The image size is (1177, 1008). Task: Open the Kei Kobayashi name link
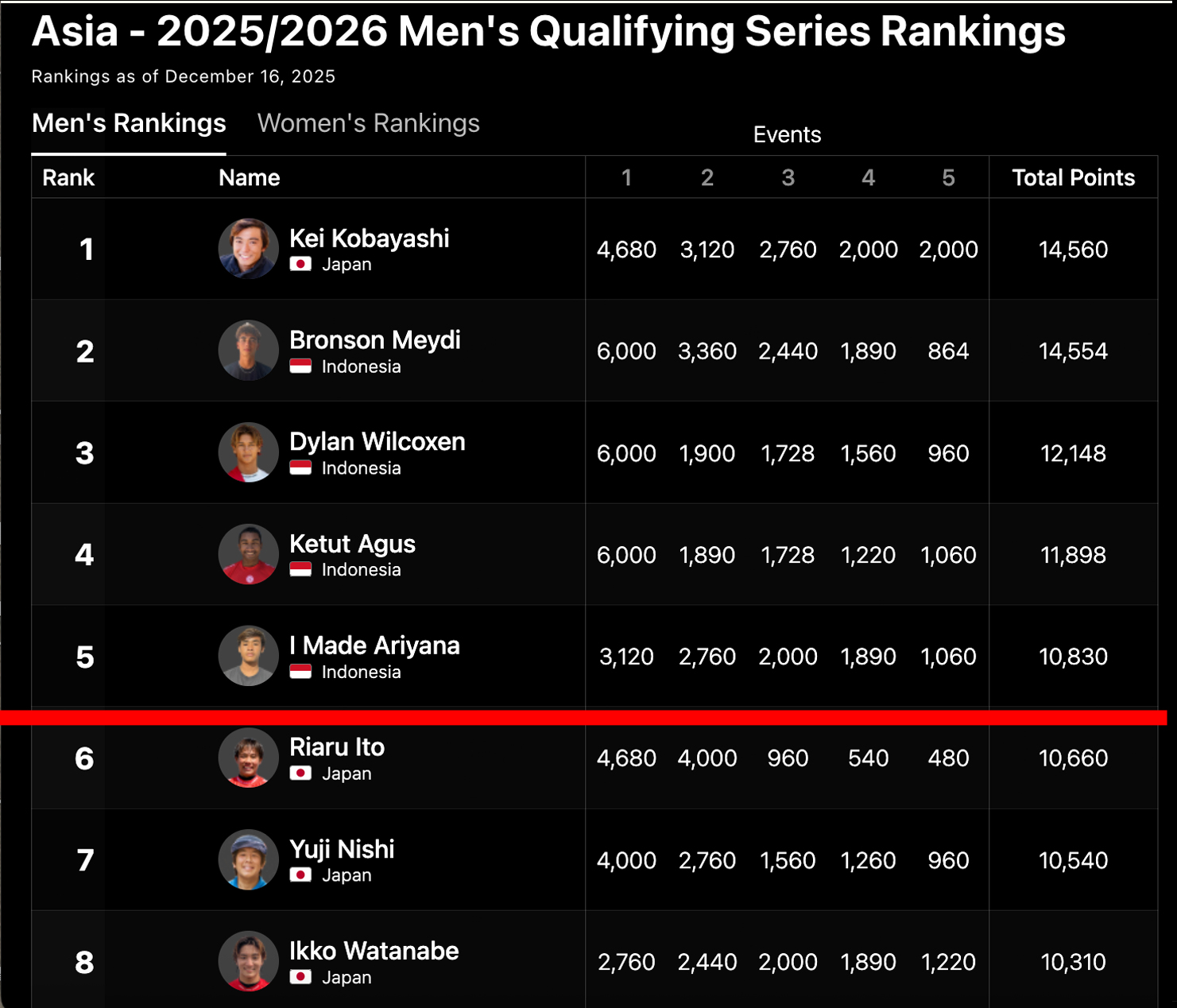pyautogui.click(x=369, y=238)
